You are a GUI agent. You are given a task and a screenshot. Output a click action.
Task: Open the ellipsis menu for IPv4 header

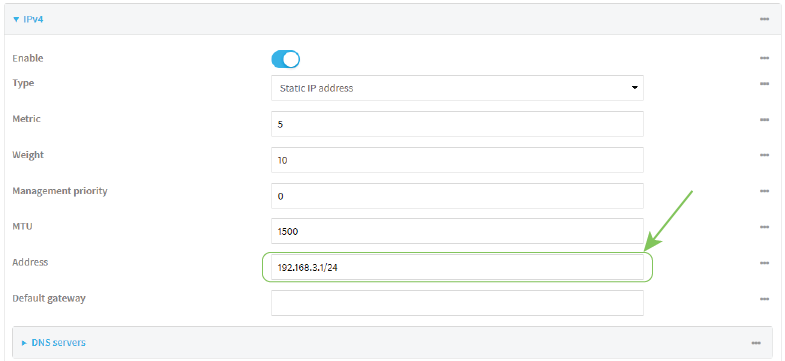tap(764, 20)
